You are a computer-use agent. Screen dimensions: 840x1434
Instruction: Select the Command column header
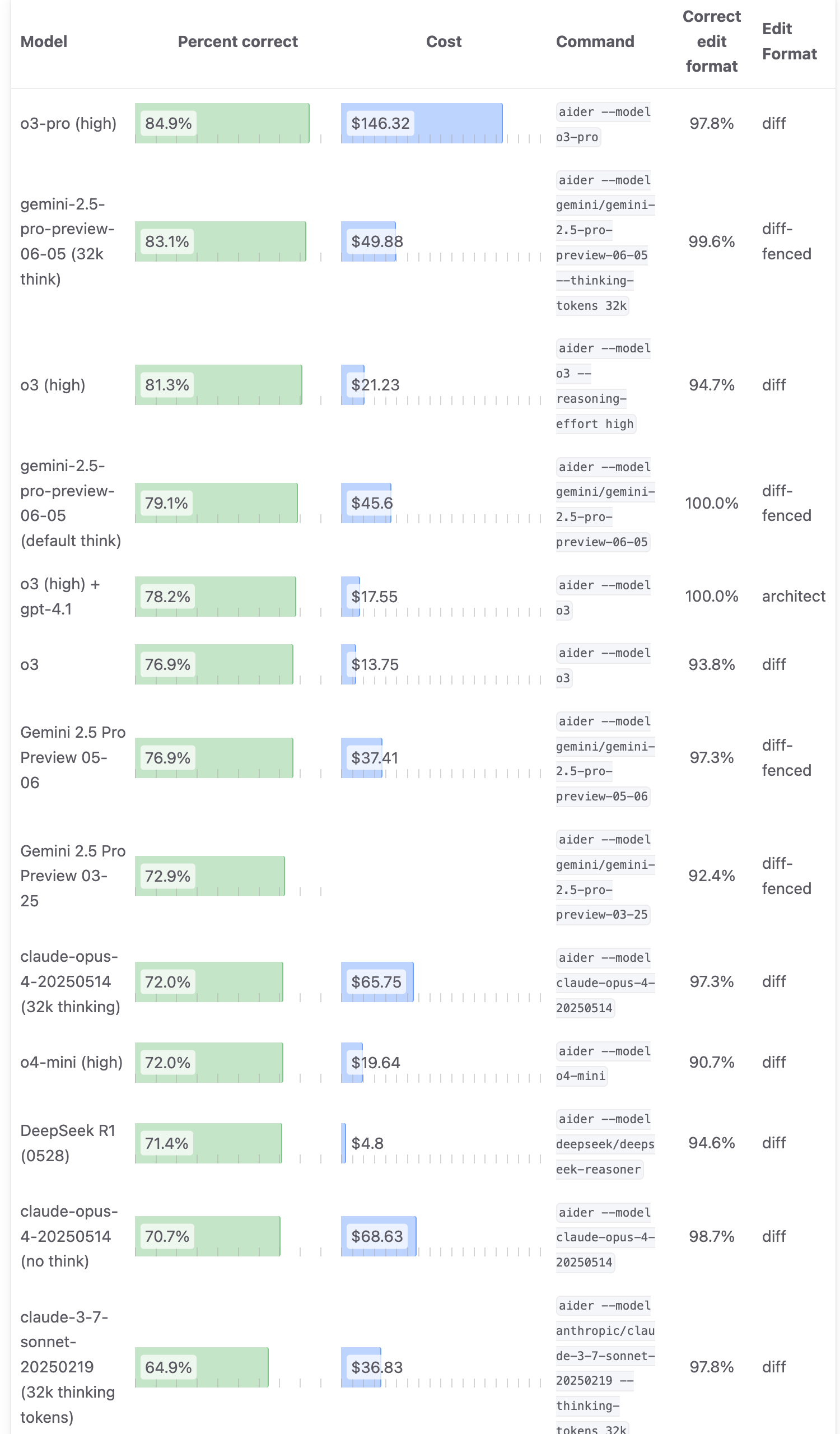(x=595, y=41)
